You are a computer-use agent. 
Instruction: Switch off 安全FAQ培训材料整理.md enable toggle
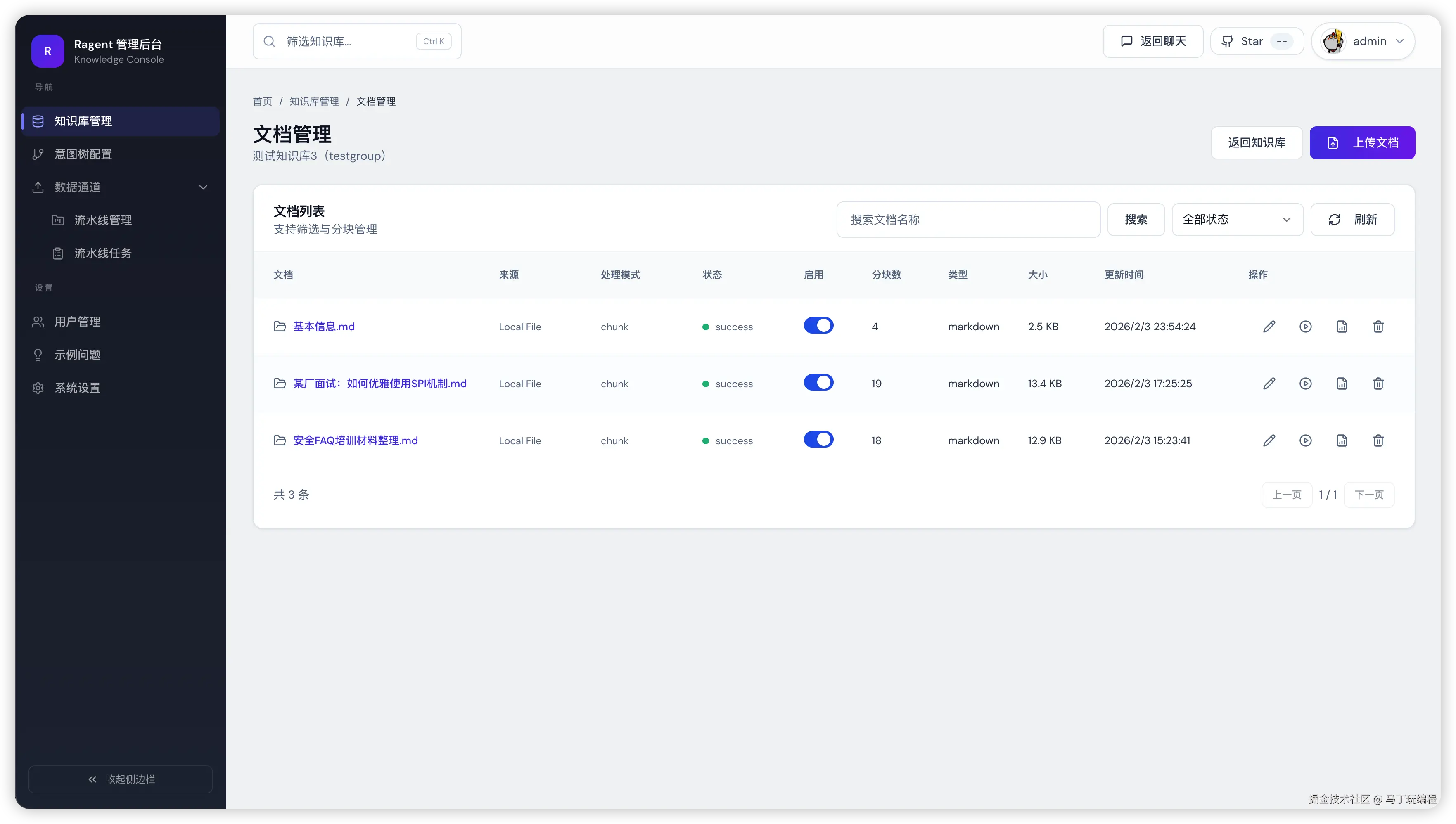pyautogui.click(x=818, y=440)
